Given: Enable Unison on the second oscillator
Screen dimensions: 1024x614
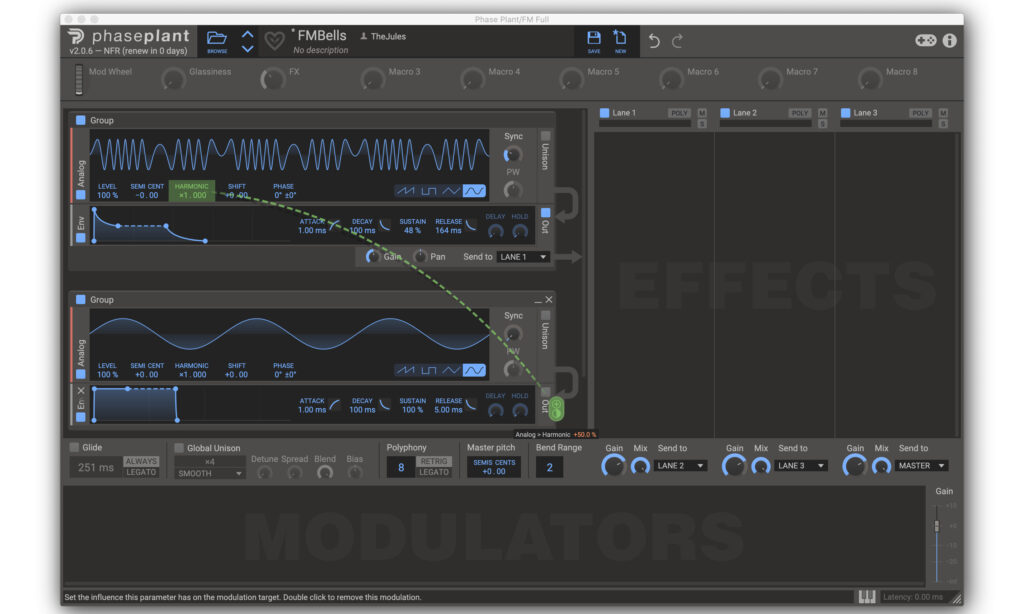Looking at the screenshot, I should tap(545, 315).
